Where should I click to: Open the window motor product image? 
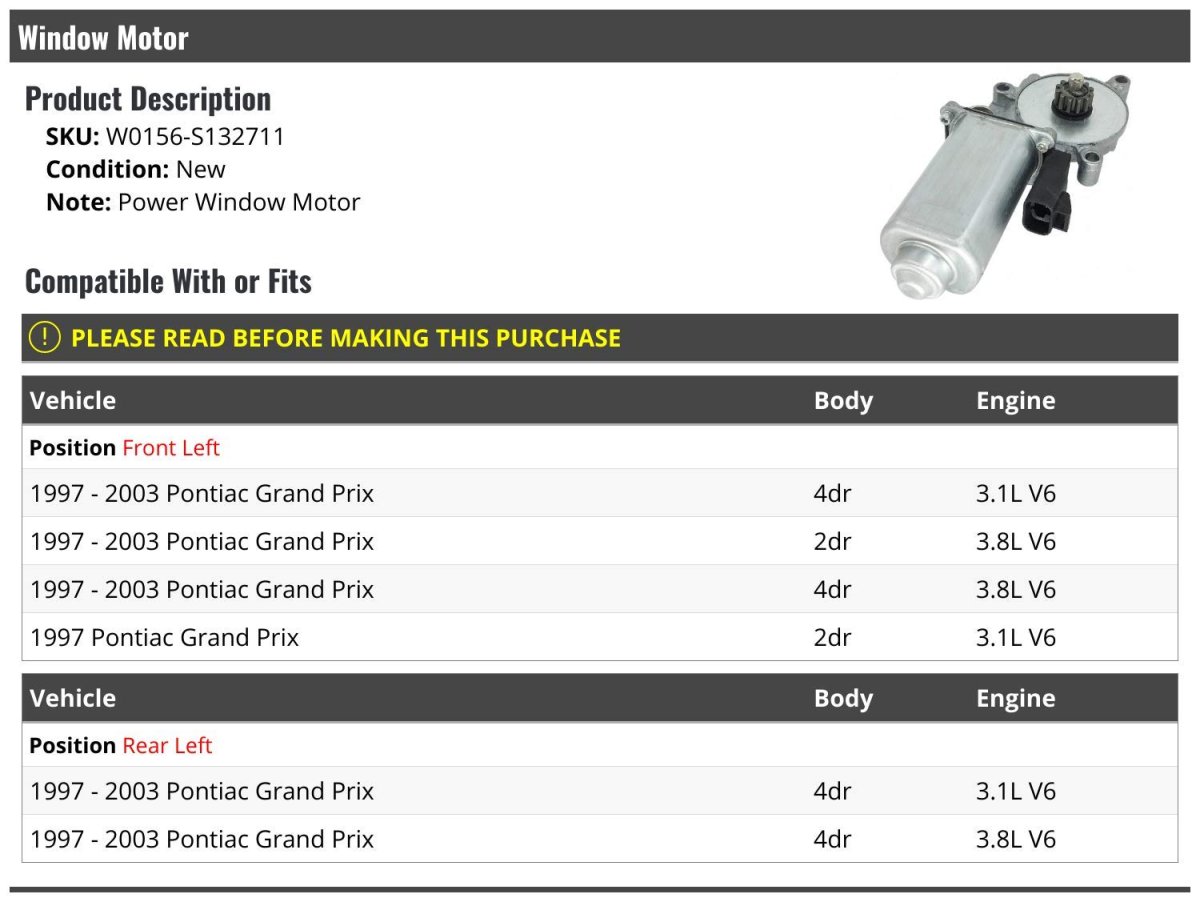tap(1004, 183)
